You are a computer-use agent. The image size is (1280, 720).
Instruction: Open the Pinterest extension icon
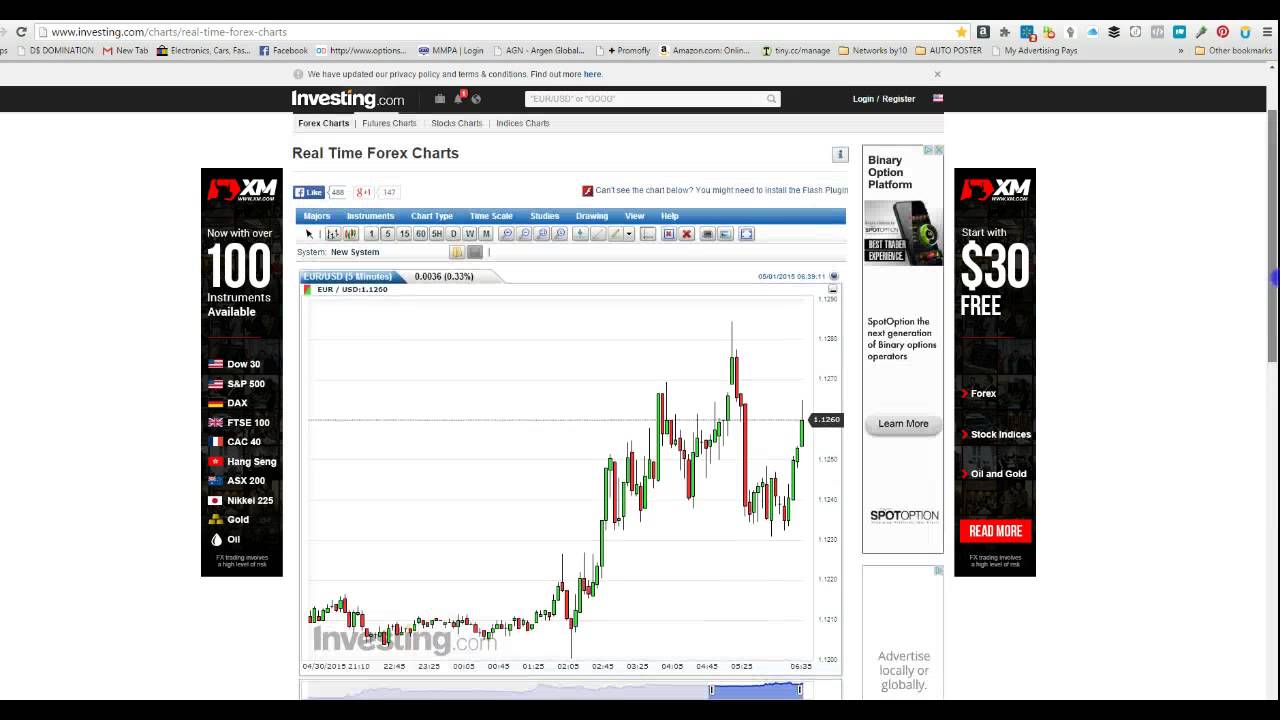(x=1222, y=32)
